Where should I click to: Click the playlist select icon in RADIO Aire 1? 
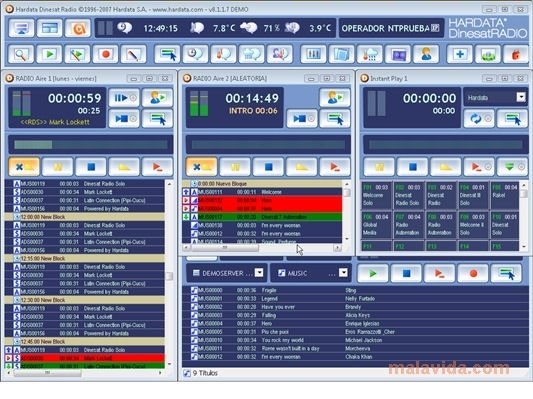(157, 119)
